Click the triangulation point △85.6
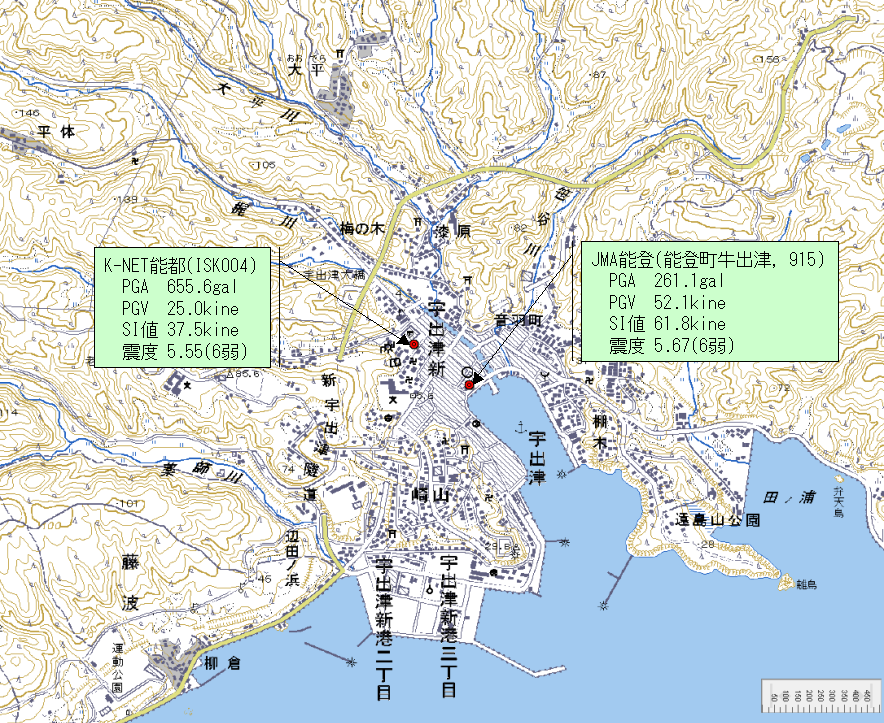 click(229, 373)
